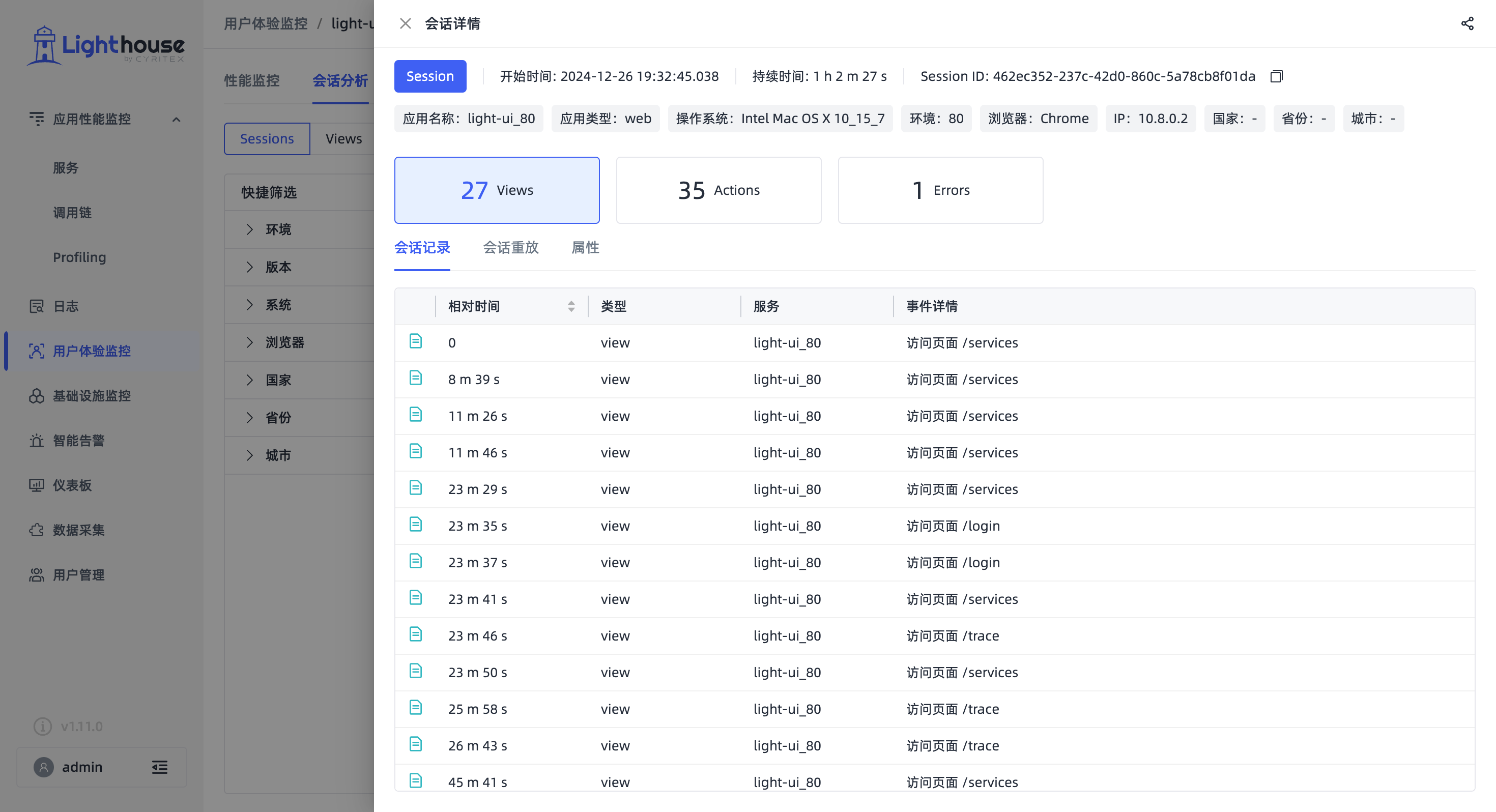Click the share icon in session details header
This screenshot has height=812, width=1496.
point(1467,23)
